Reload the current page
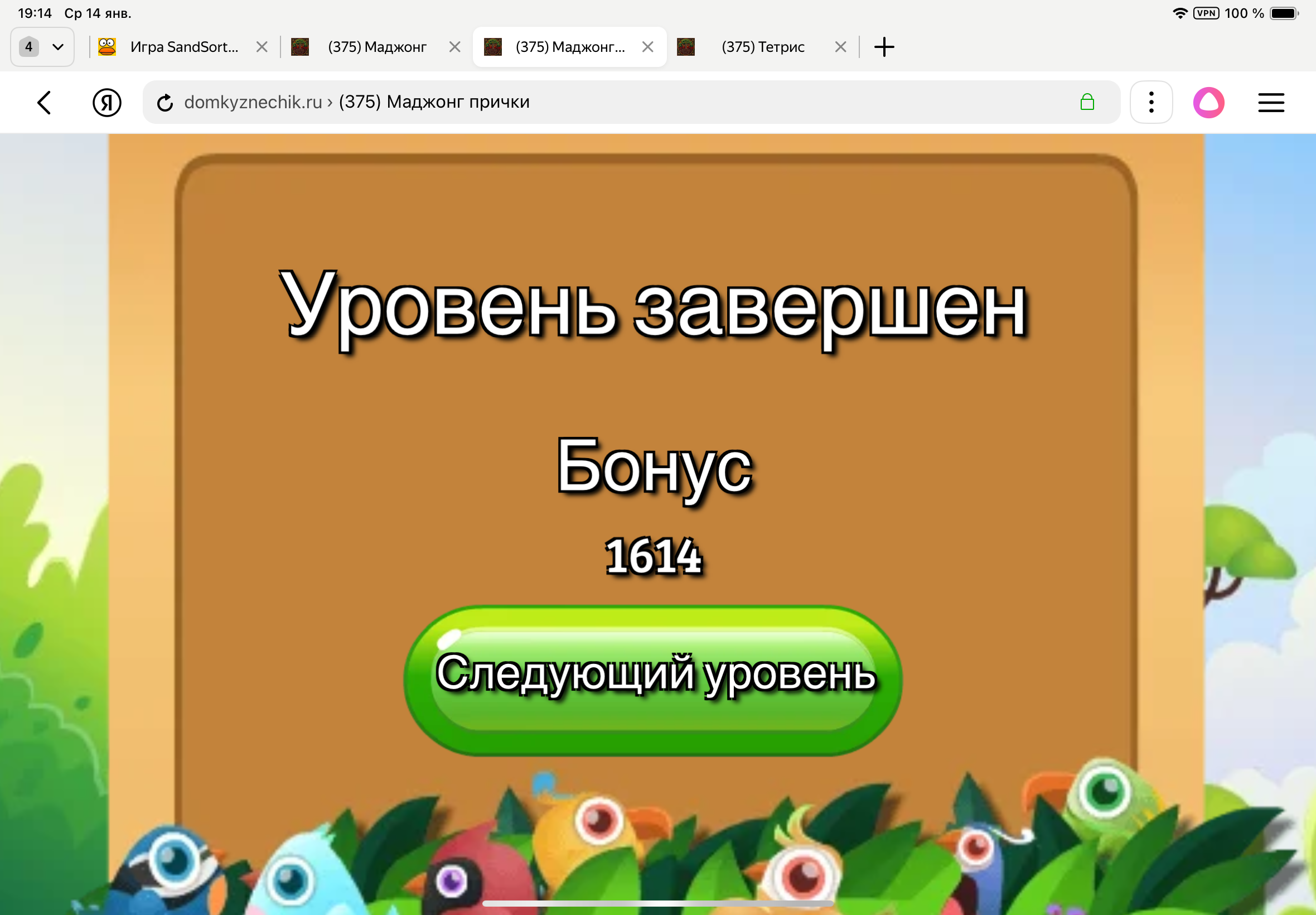This screenshot has width=1316, height=915. pyautogui.click(x=166, y=102)
